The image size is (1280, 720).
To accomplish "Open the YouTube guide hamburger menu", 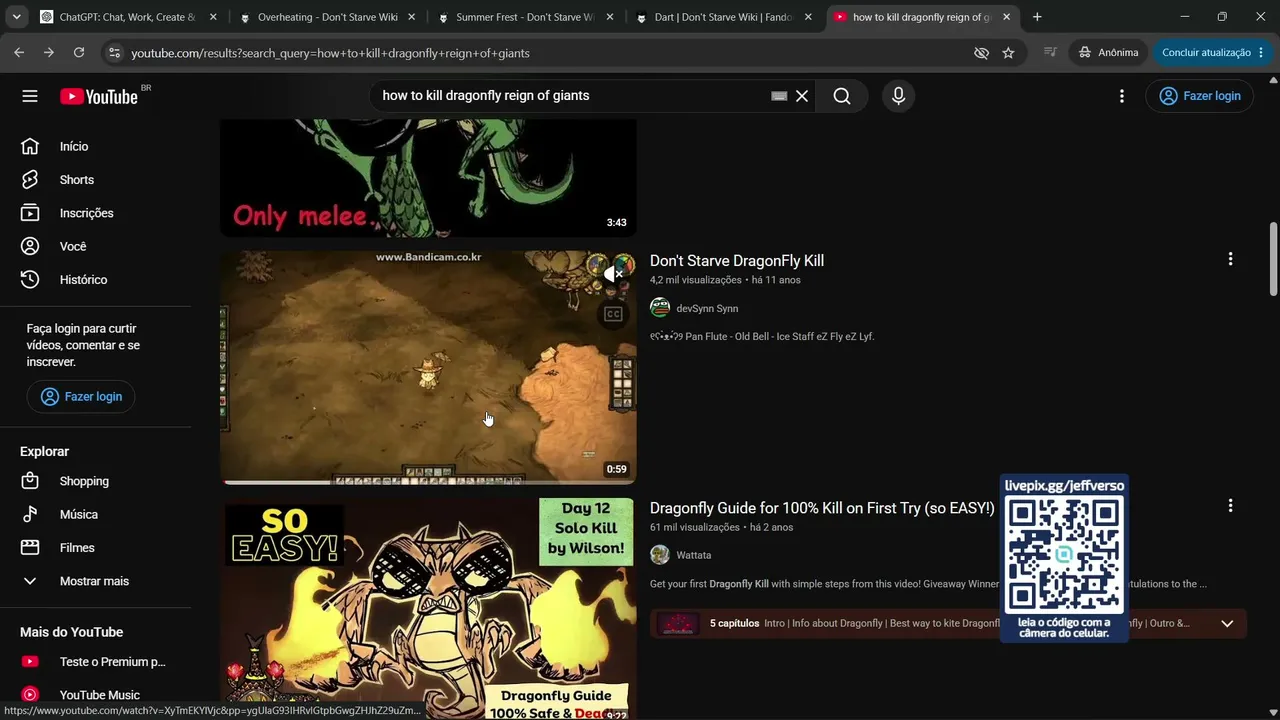I will pyautogui.click(x=30, y=96).
